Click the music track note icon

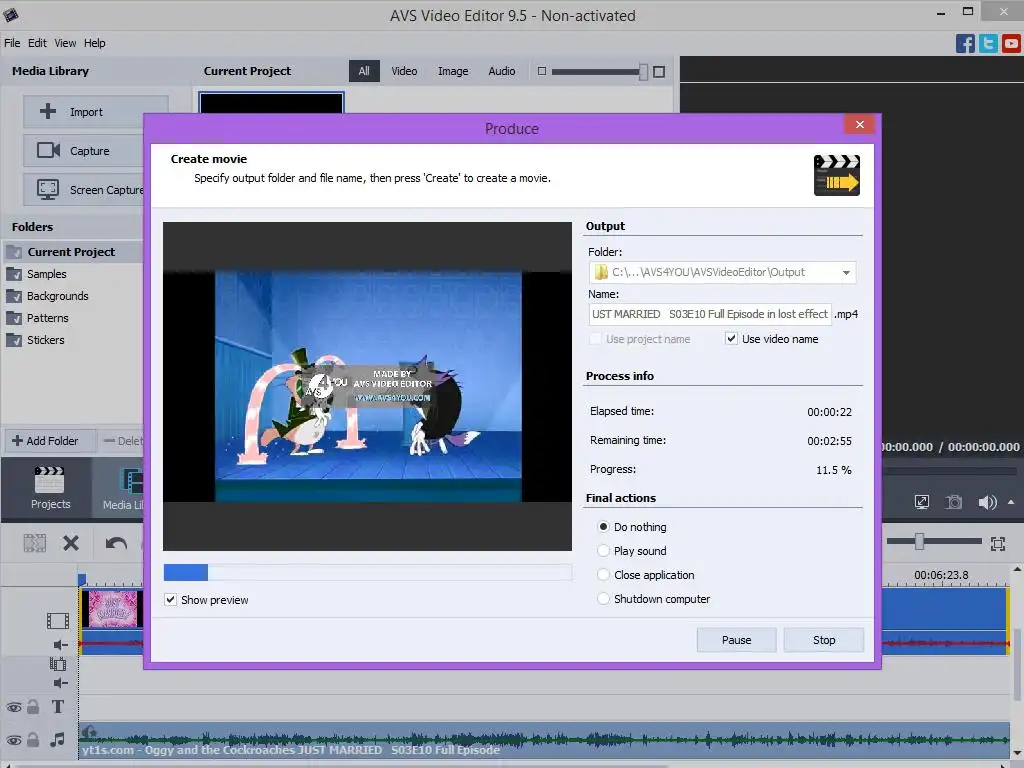(57, 739)
